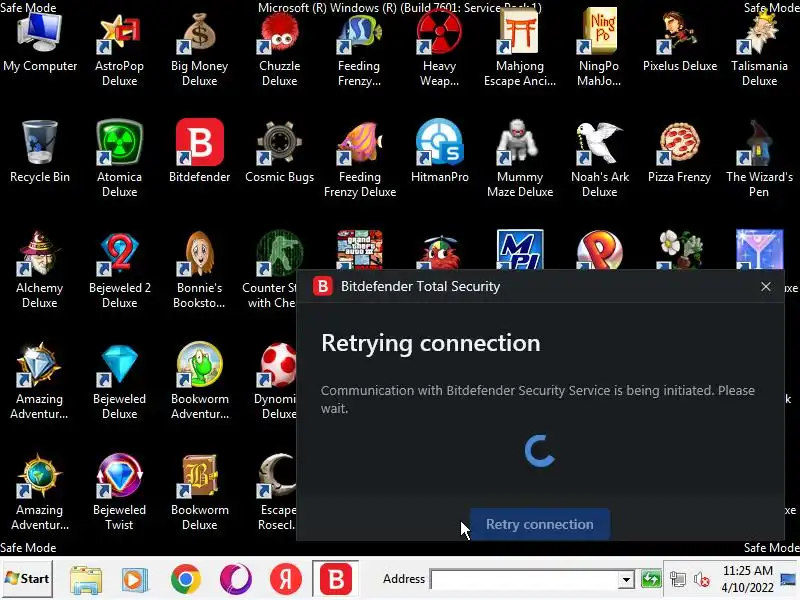This screenshot has width=800, height=600.
Task: Expand the Address bar dropdown arrow
Action: click(626, 580)
